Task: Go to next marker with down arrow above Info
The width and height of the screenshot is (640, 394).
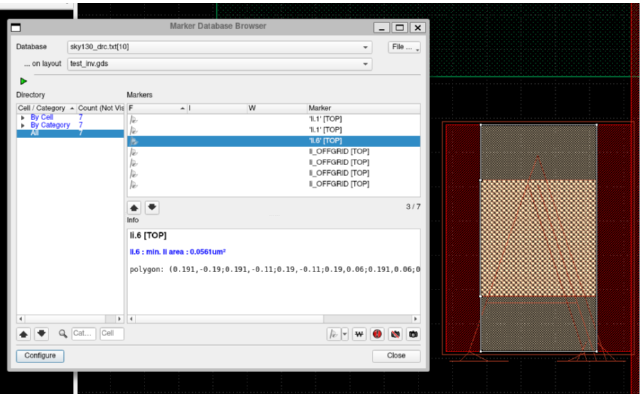Action: click(152, 208)
